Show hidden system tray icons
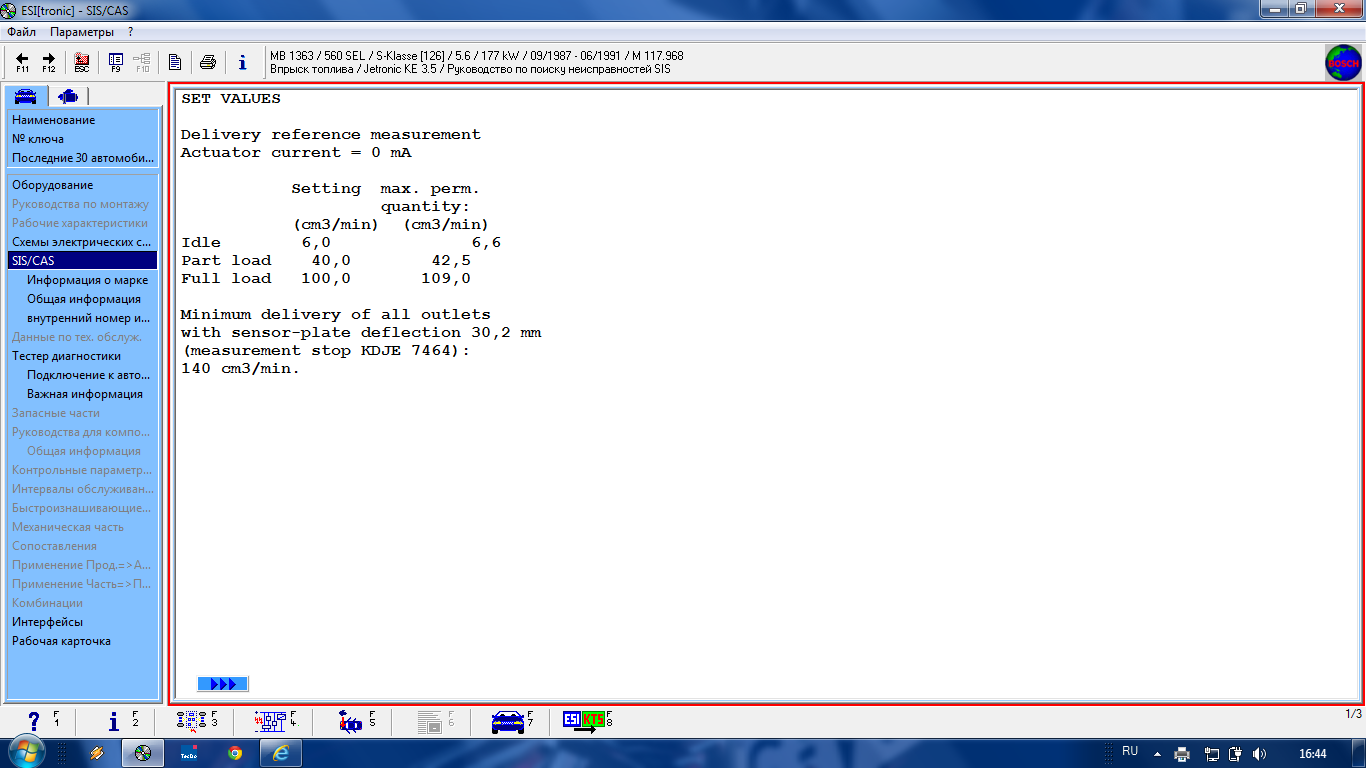The height and width of the screenshot is (768, 1366). click(1157, 754)
